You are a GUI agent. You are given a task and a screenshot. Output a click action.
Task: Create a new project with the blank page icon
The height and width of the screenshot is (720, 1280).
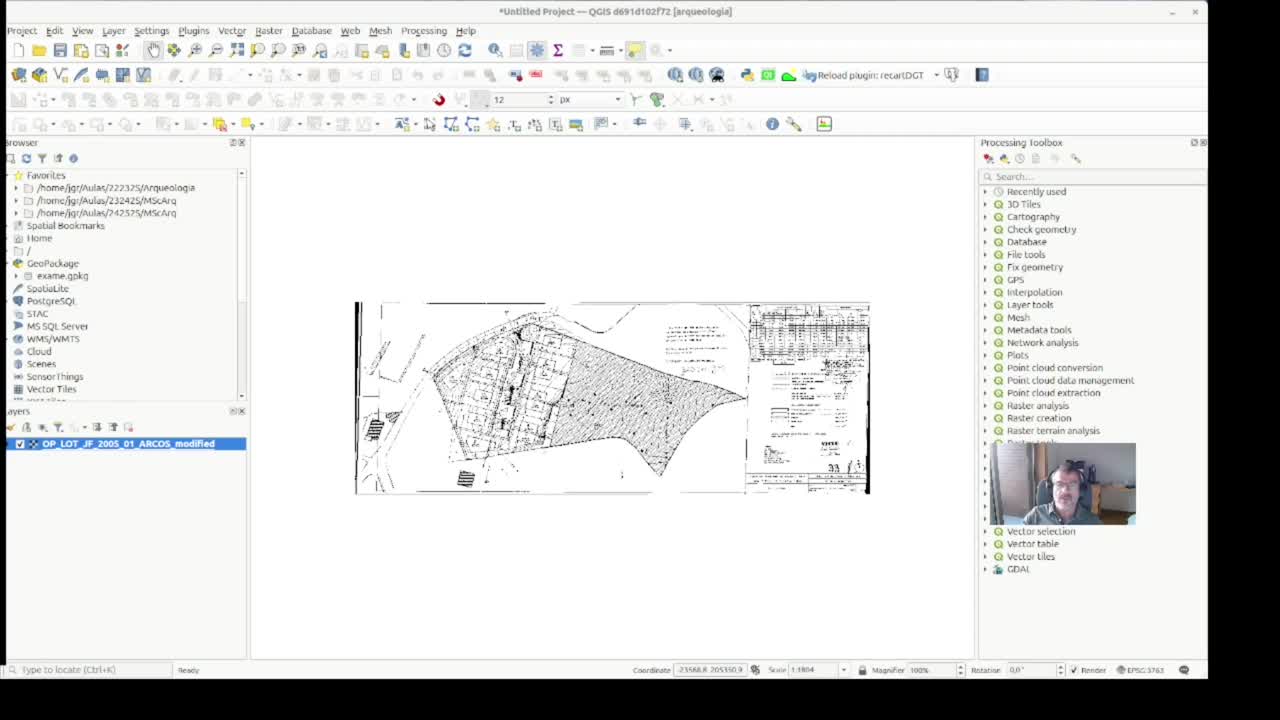pyautogui.click(x=19, y=50)
